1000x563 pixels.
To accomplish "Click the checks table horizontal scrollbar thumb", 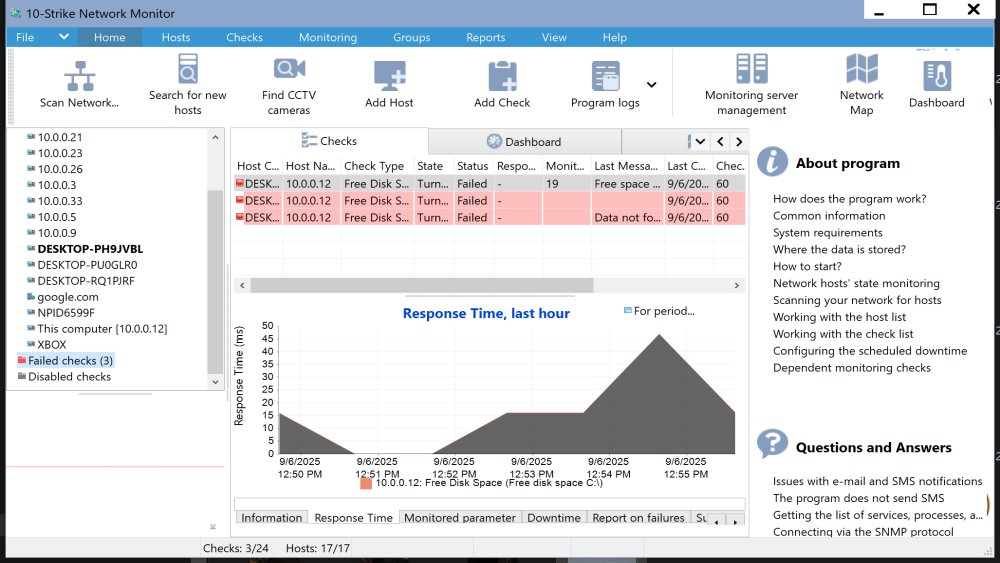I will [x=422, y=285].
